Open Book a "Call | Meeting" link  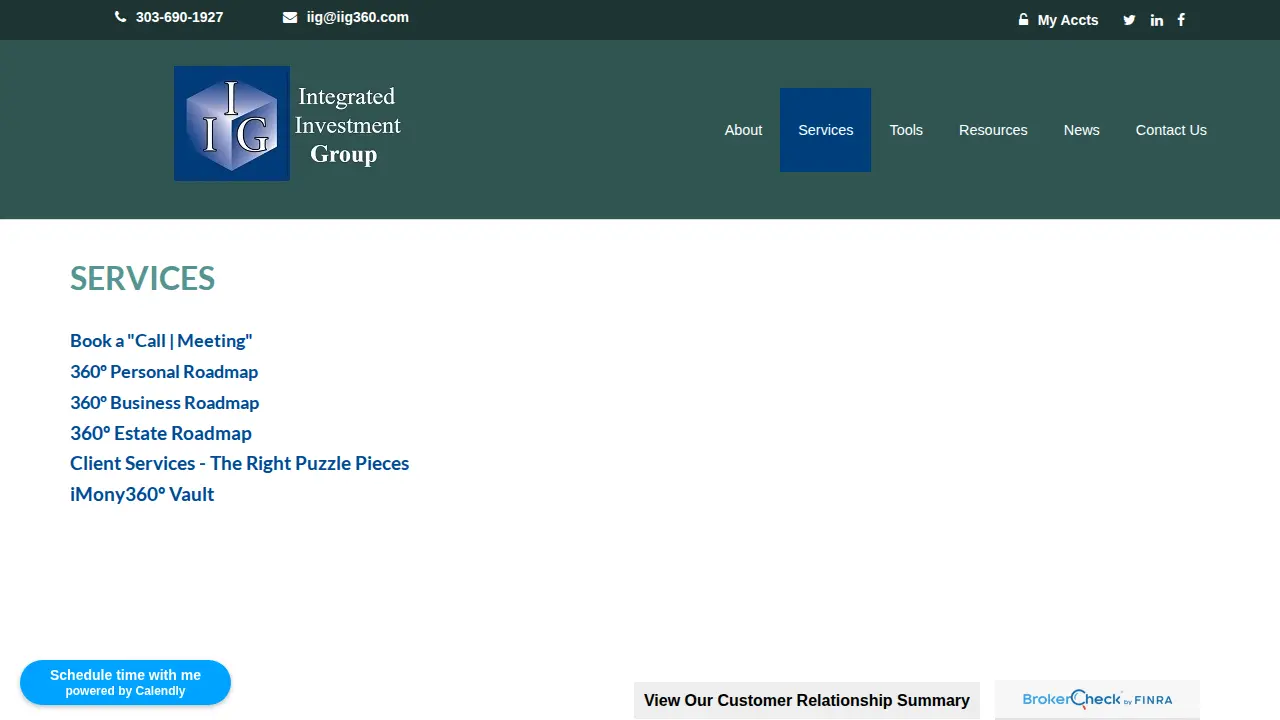click(161, 341)
